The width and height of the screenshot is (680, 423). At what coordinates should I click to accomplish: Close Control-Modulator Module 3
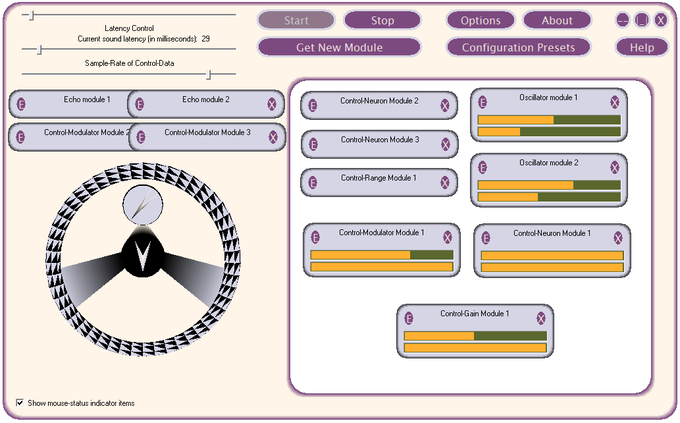pyautogui.click(x=273, y=137)
